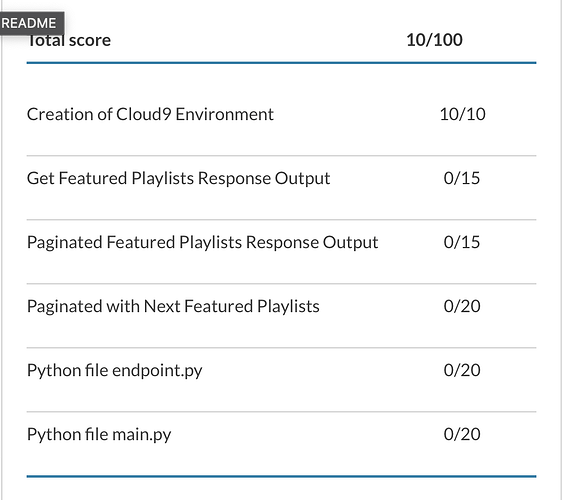This screenshot has height=500, width=562.
Task: Click the 0/20 score for main.py
Action: pyautogui.click(x=462, y=434)
